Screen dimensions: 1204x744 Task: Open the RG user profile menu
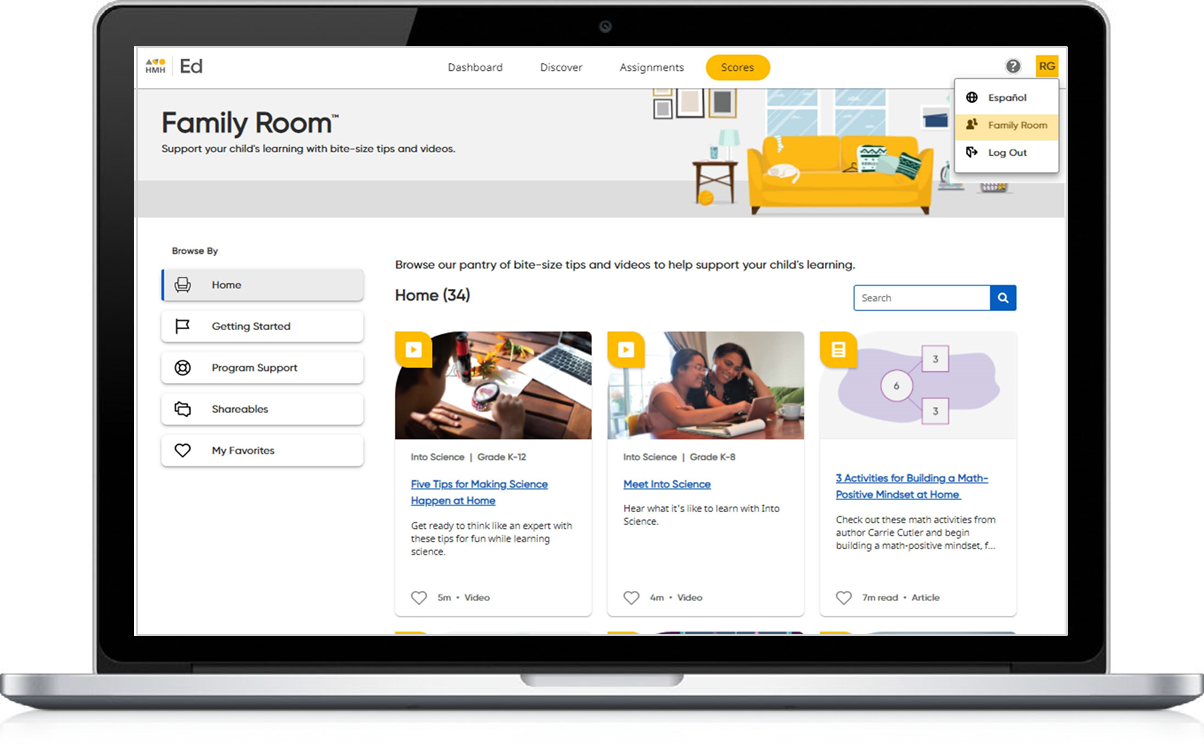click(1046, 67)
